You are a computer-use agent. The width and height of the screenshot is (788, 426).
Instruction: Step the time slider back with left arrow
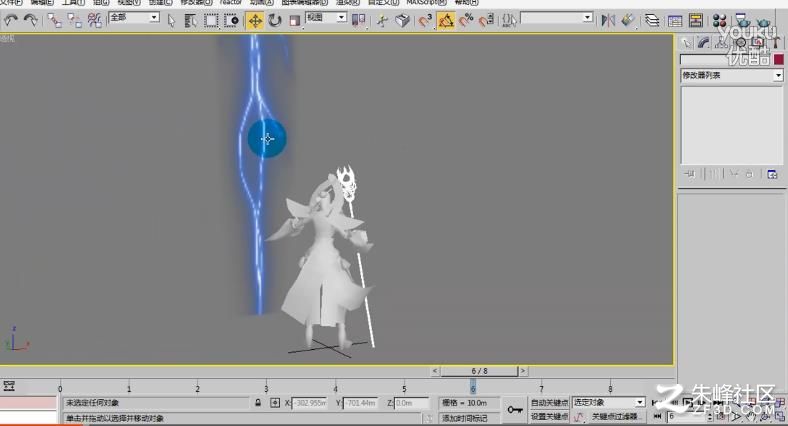(x=435, y=371)
